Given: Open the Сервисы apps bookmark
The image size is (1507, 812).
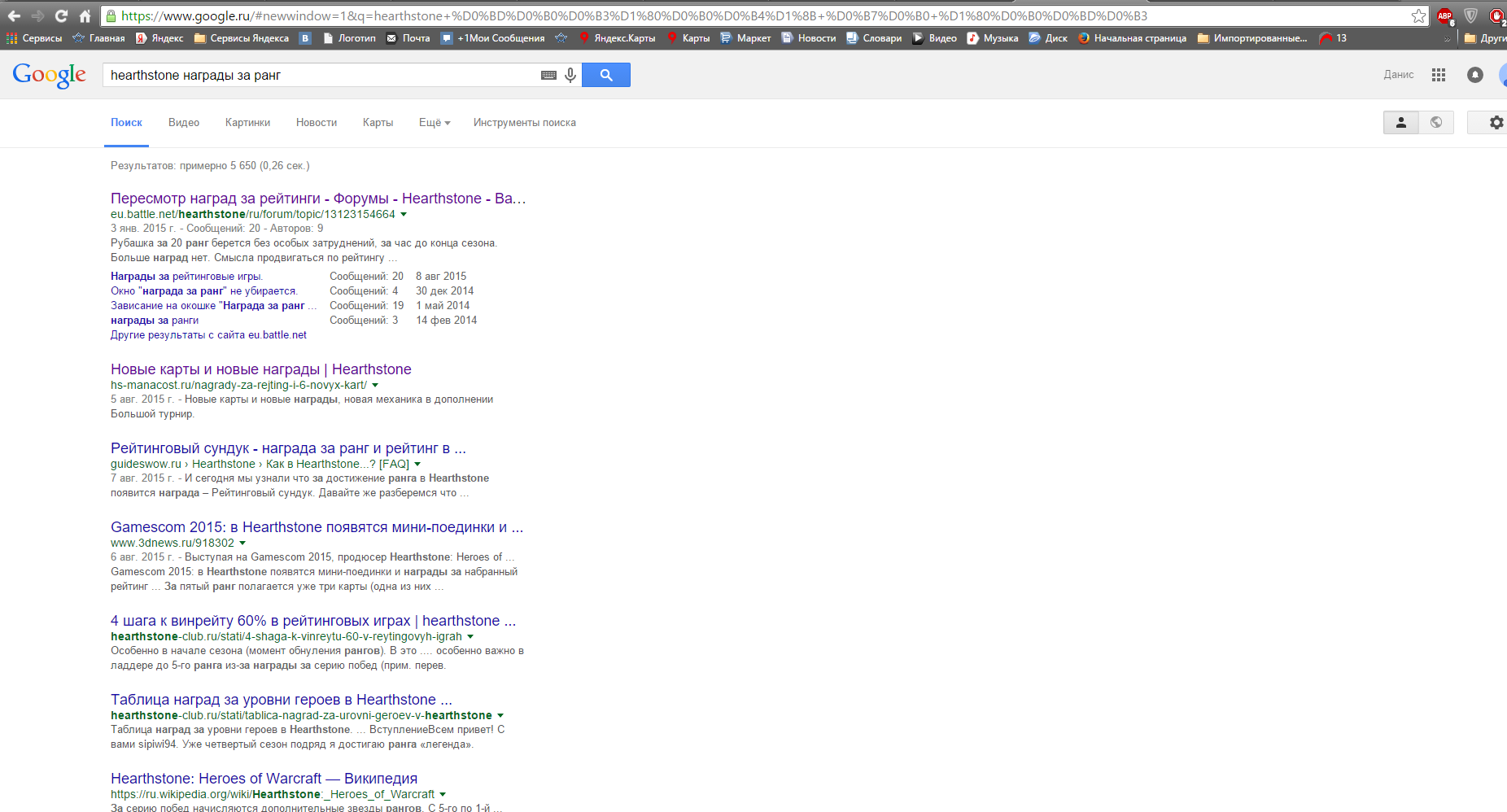Looking at the screenshot, I should 34,38.
